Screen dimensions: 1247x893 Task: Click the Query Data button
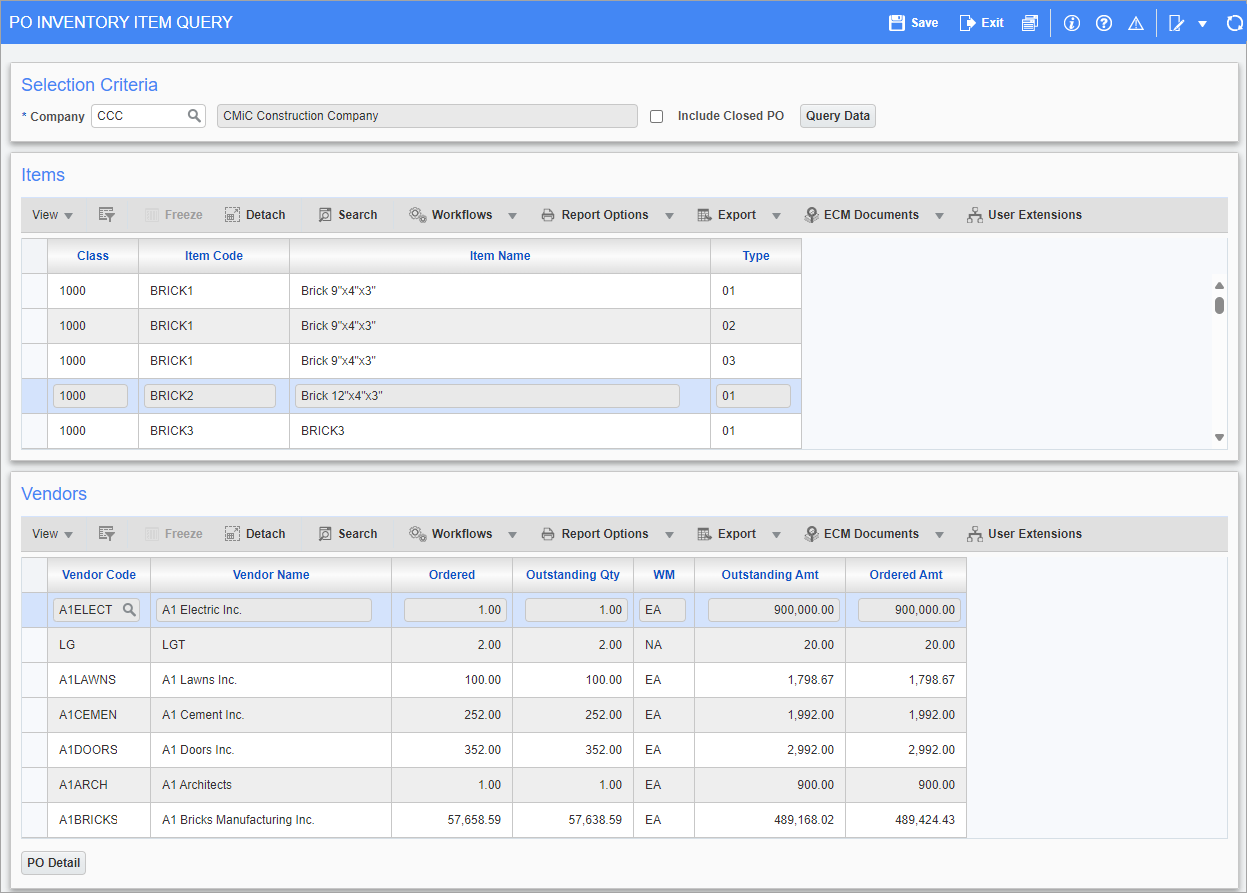(x=838, y=116)
